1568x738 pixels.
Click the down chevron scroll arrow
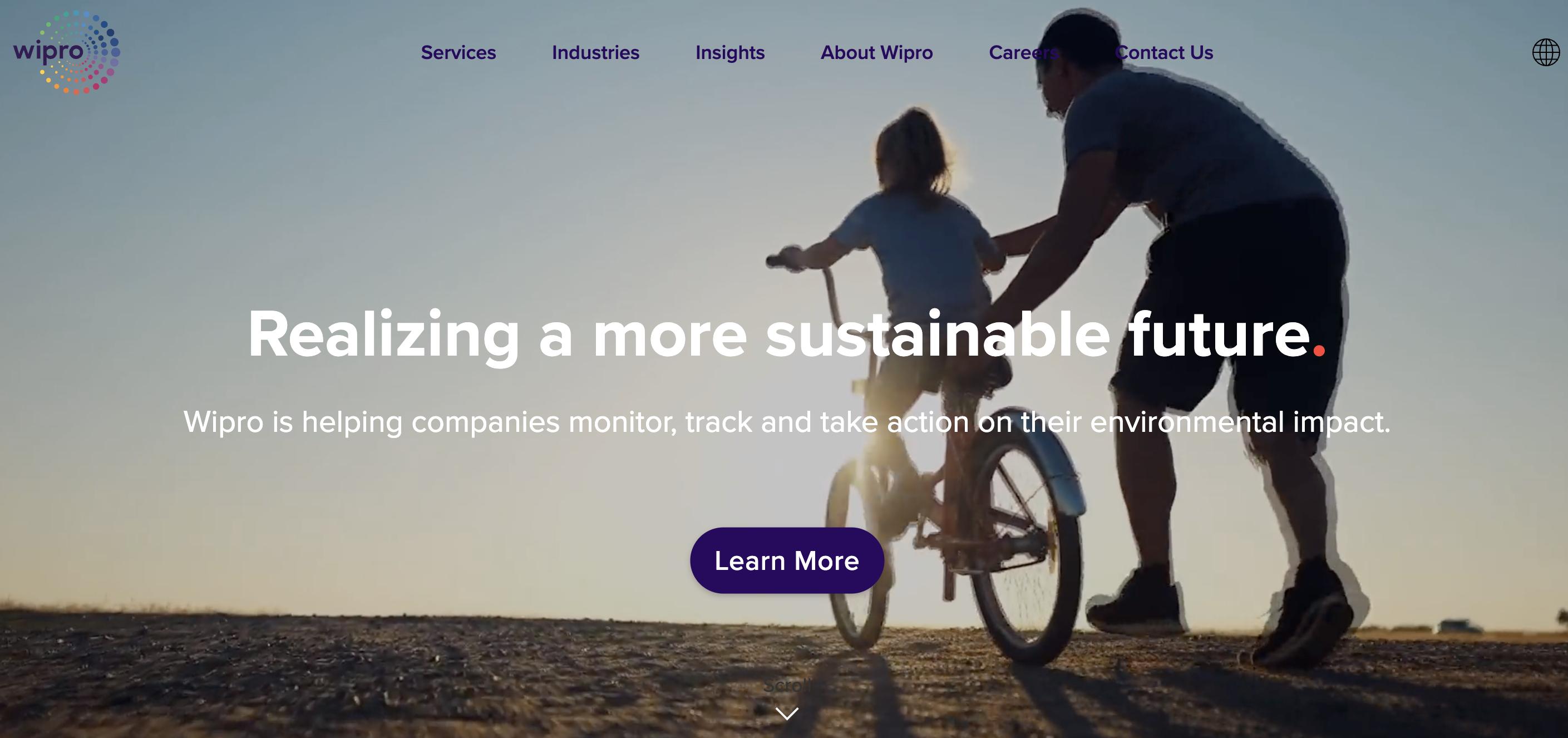click(x=786, y=713)
